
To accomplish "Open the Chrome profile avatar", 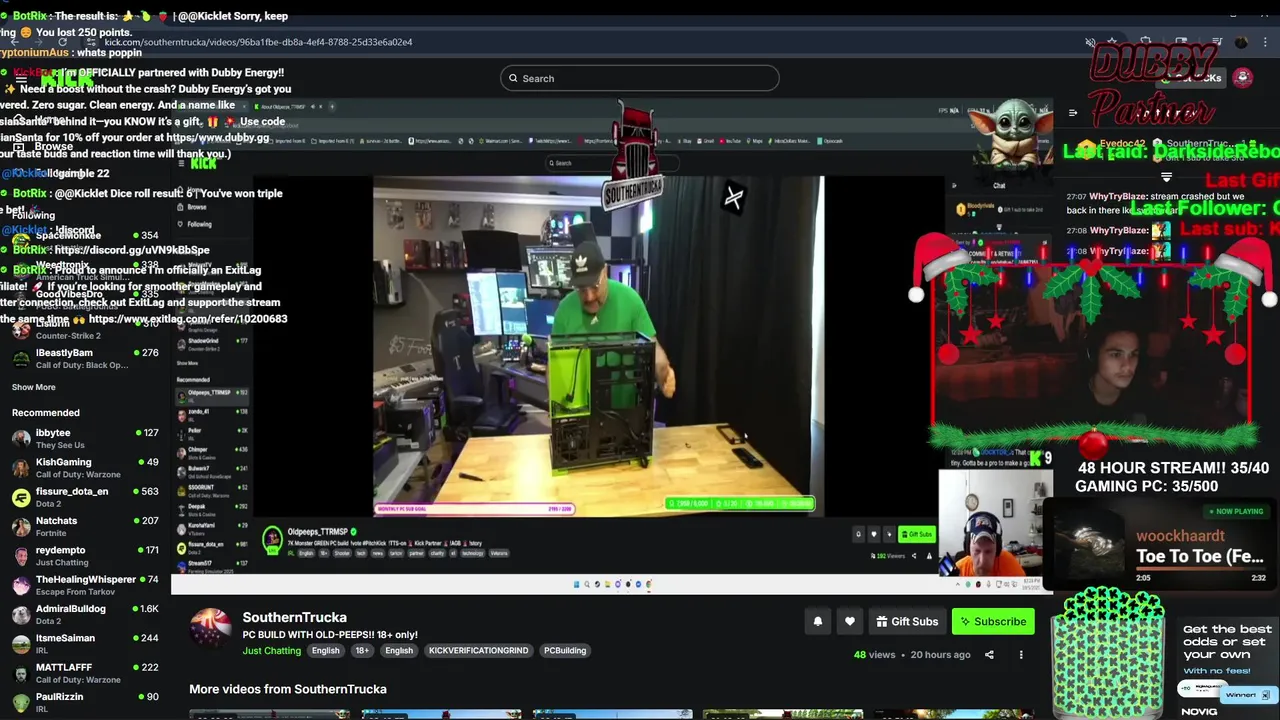I will point(1241,42).
